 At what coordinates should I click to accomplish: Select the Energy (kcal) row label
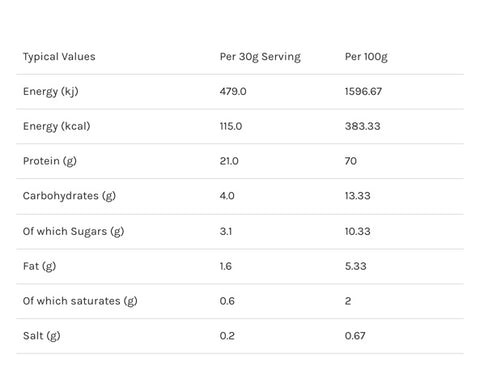pos(57,126)
